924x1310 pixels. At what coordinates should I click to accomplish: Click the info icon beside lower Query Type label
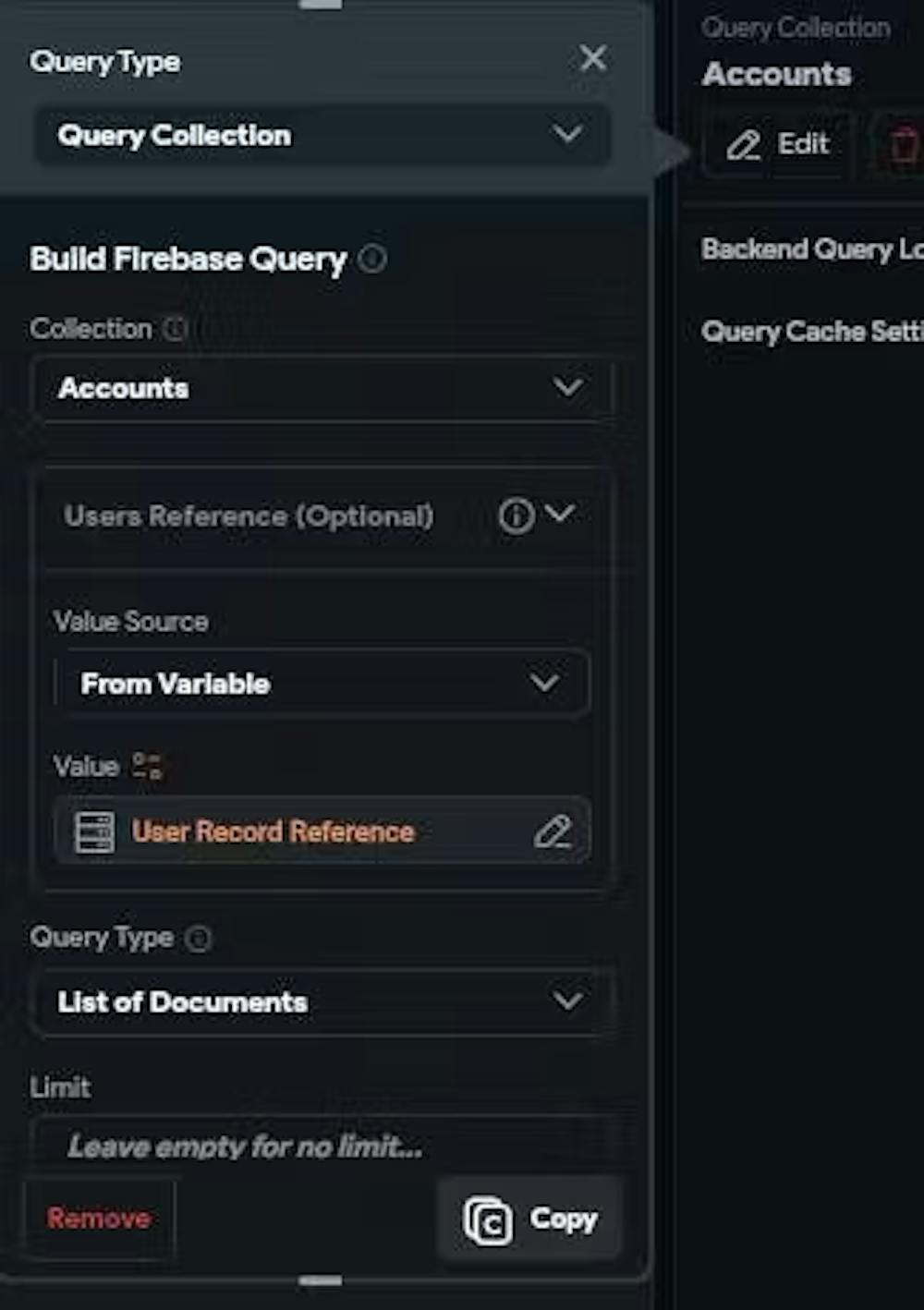(199, 939)
